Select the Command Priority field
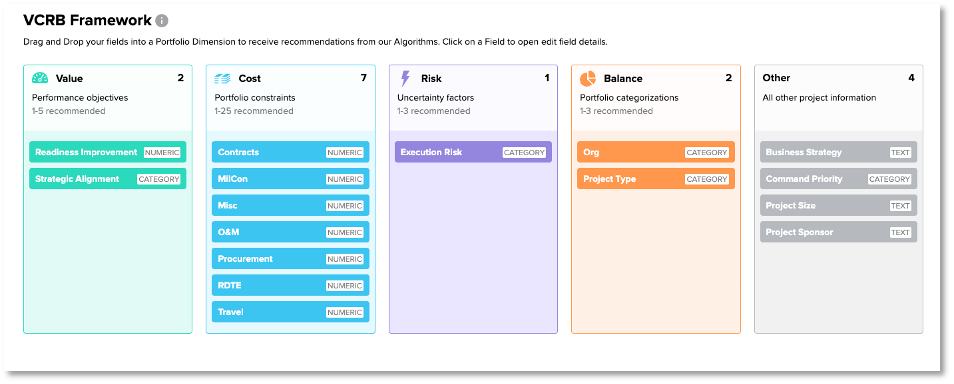This screenshot has width=954, height=384. tap(838, 179)
